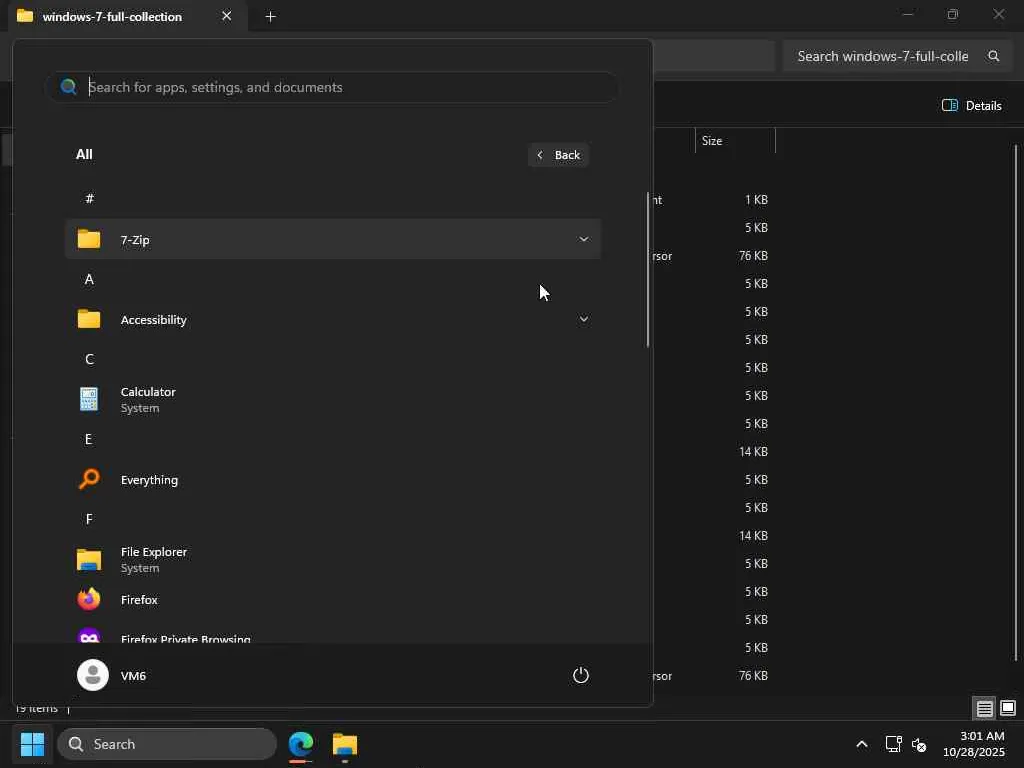Launch Calculator from the app list
This screenshot has width=1024, height=768.
[x=332, y=399]
